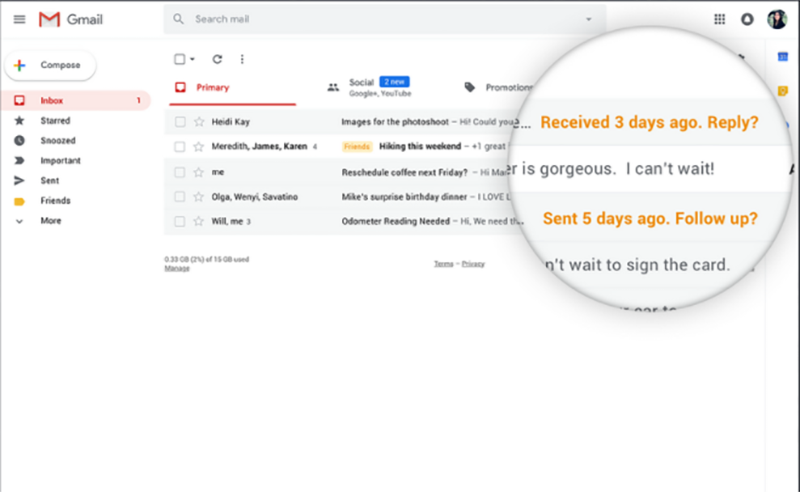Star the Heidi Kay email

coord(199,121)
